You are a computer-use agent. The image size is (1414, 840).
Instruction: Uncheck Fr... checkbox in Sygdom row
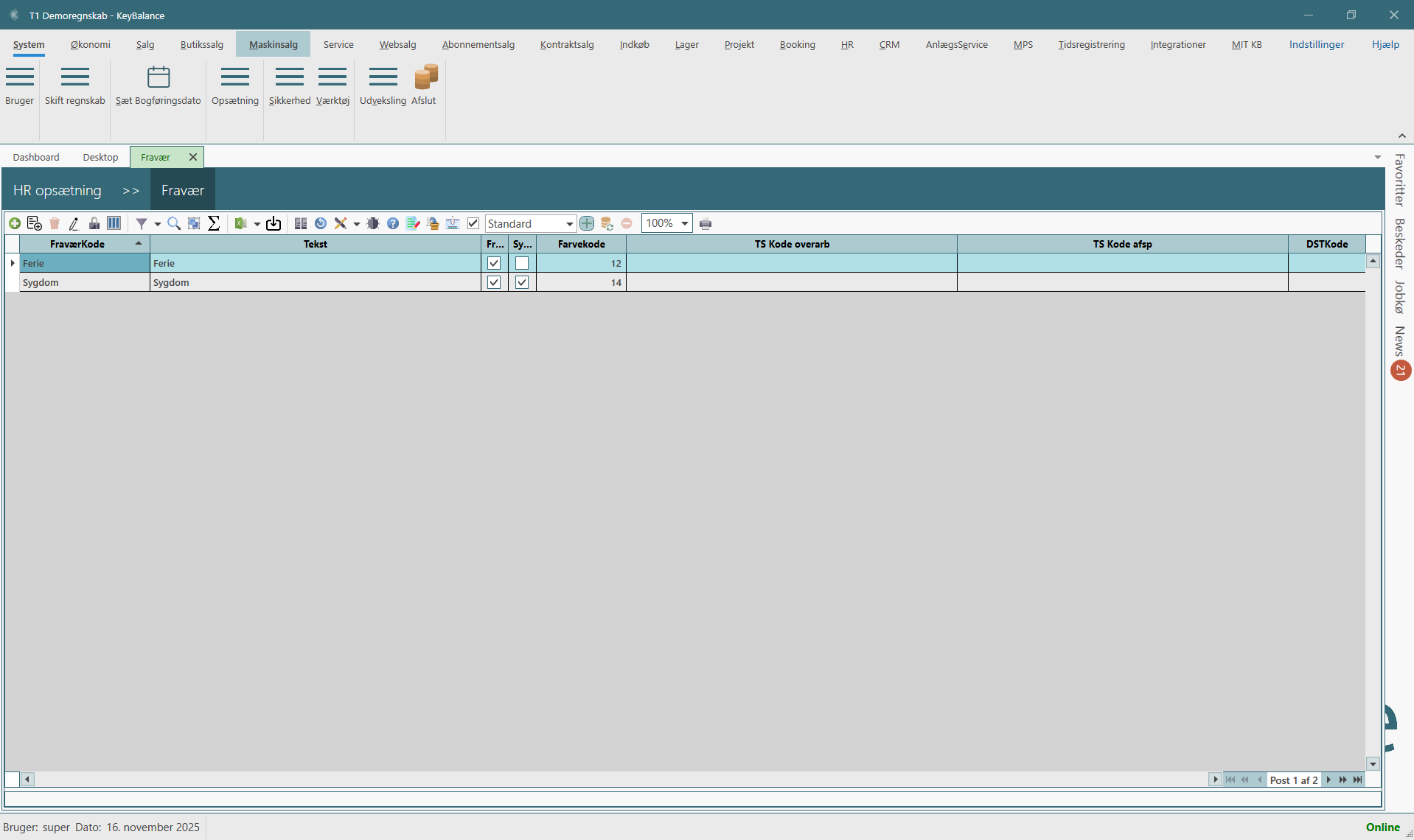click(x=494, y=282)
